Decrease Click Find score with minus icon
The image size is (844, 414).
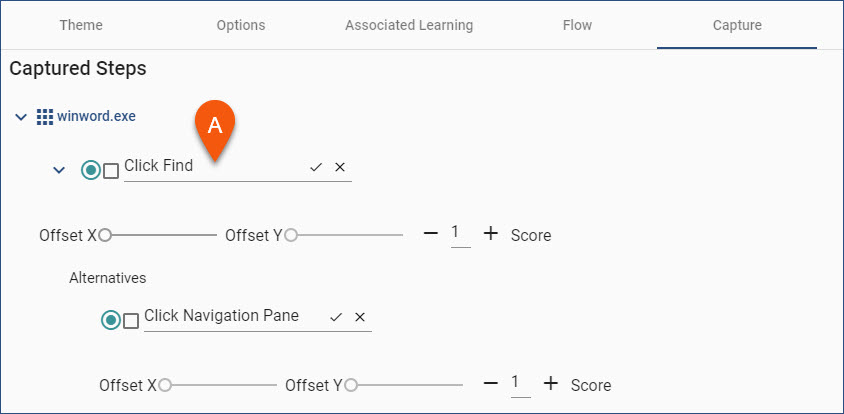pos(431,234)
